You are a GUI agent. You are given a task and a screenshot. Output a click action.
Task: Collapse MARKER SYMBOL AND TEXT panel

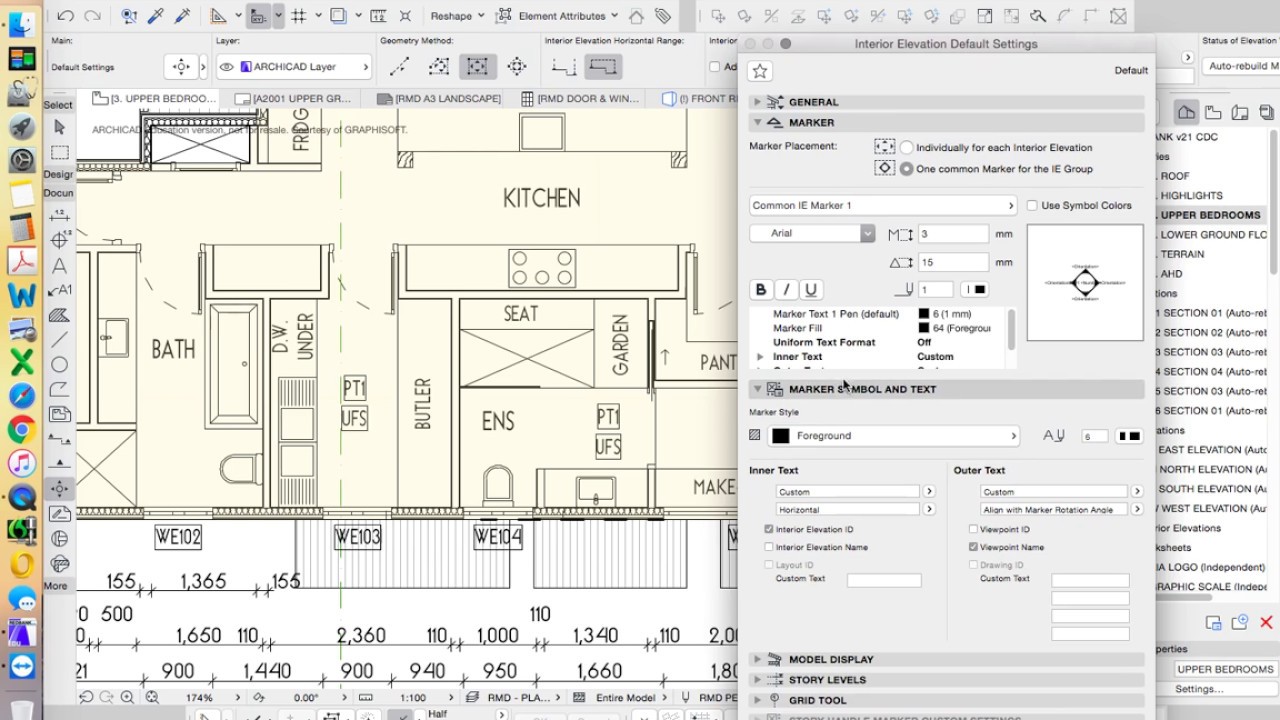pyautogui.click(x=757, y=389)
